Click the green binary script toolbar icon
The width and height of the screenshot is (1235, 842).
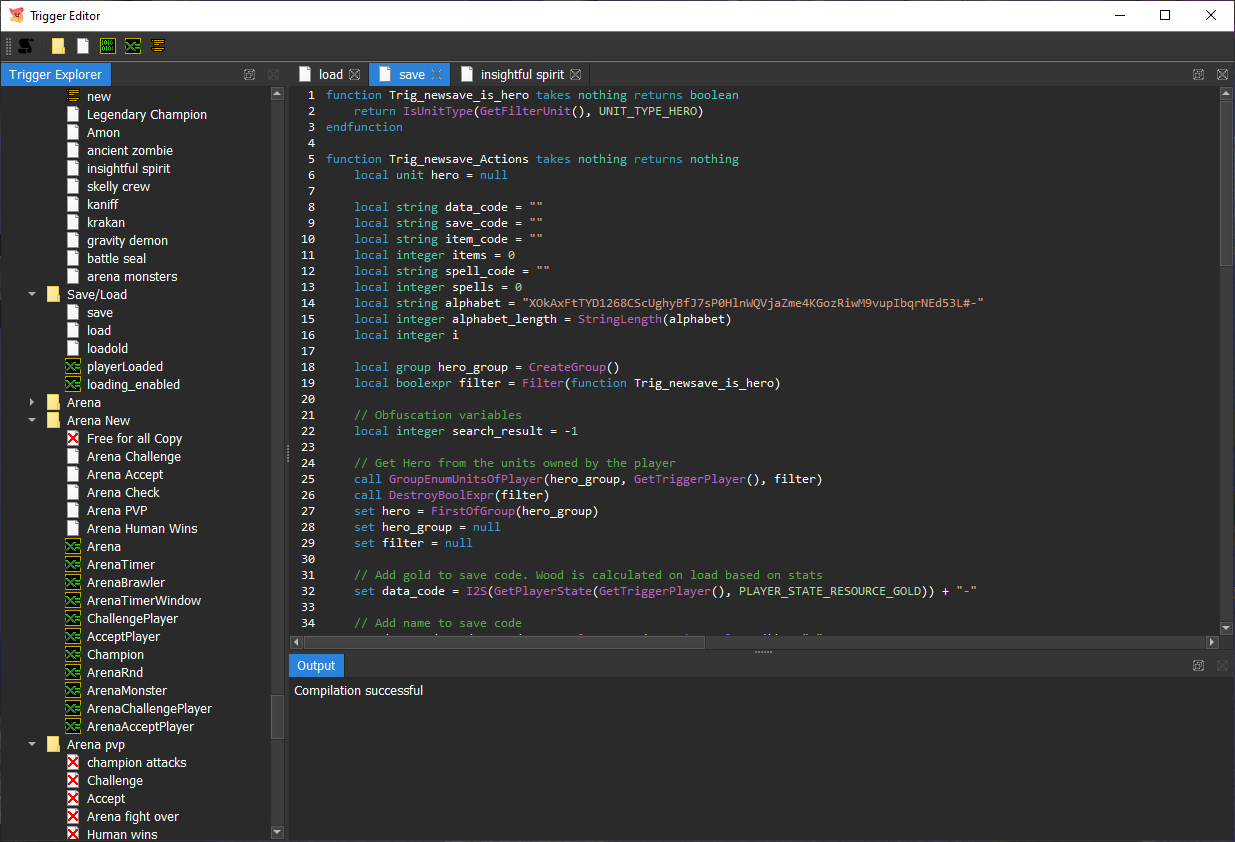108,46
